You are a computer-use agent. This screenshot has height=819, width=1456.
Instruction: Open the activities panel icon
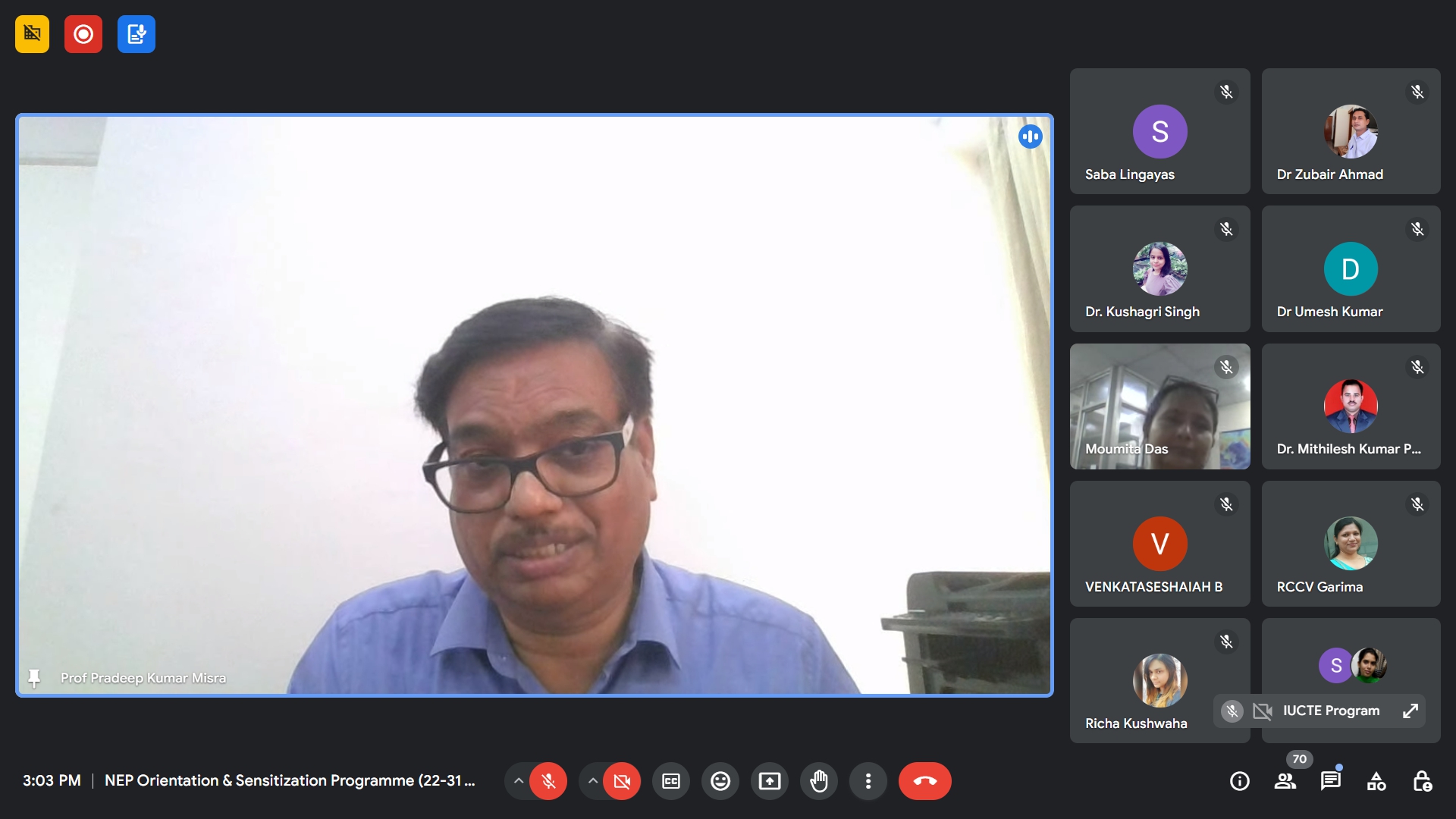coord(1376,781)
